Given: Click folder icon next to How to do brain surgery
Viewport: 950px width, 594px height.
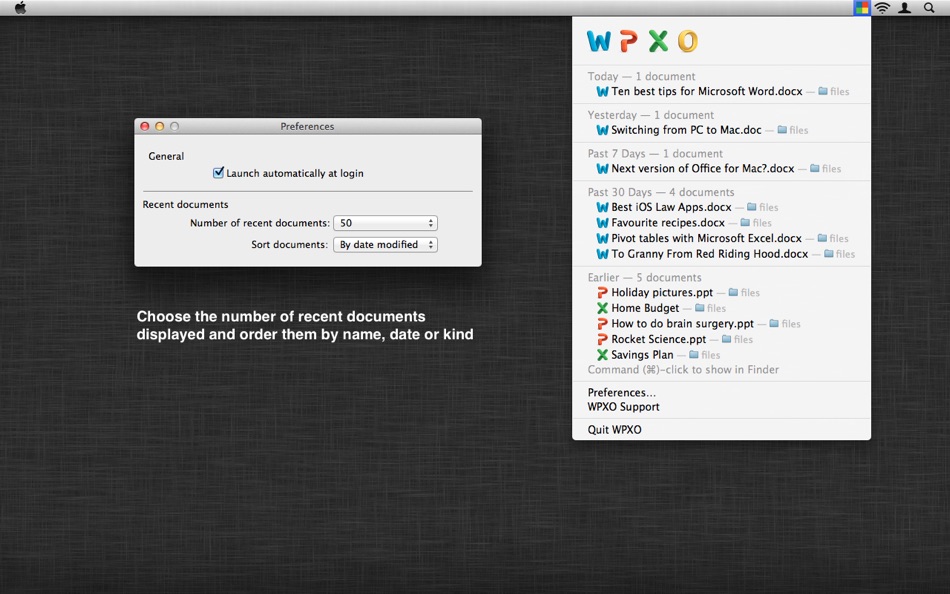Looking at the screenshot, I should tap(774, 324).
